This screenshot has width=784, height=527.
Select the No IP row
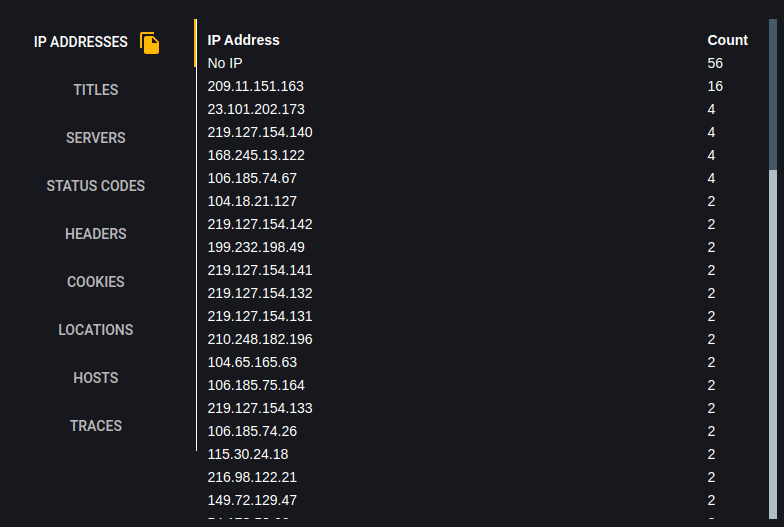(478, 63)
